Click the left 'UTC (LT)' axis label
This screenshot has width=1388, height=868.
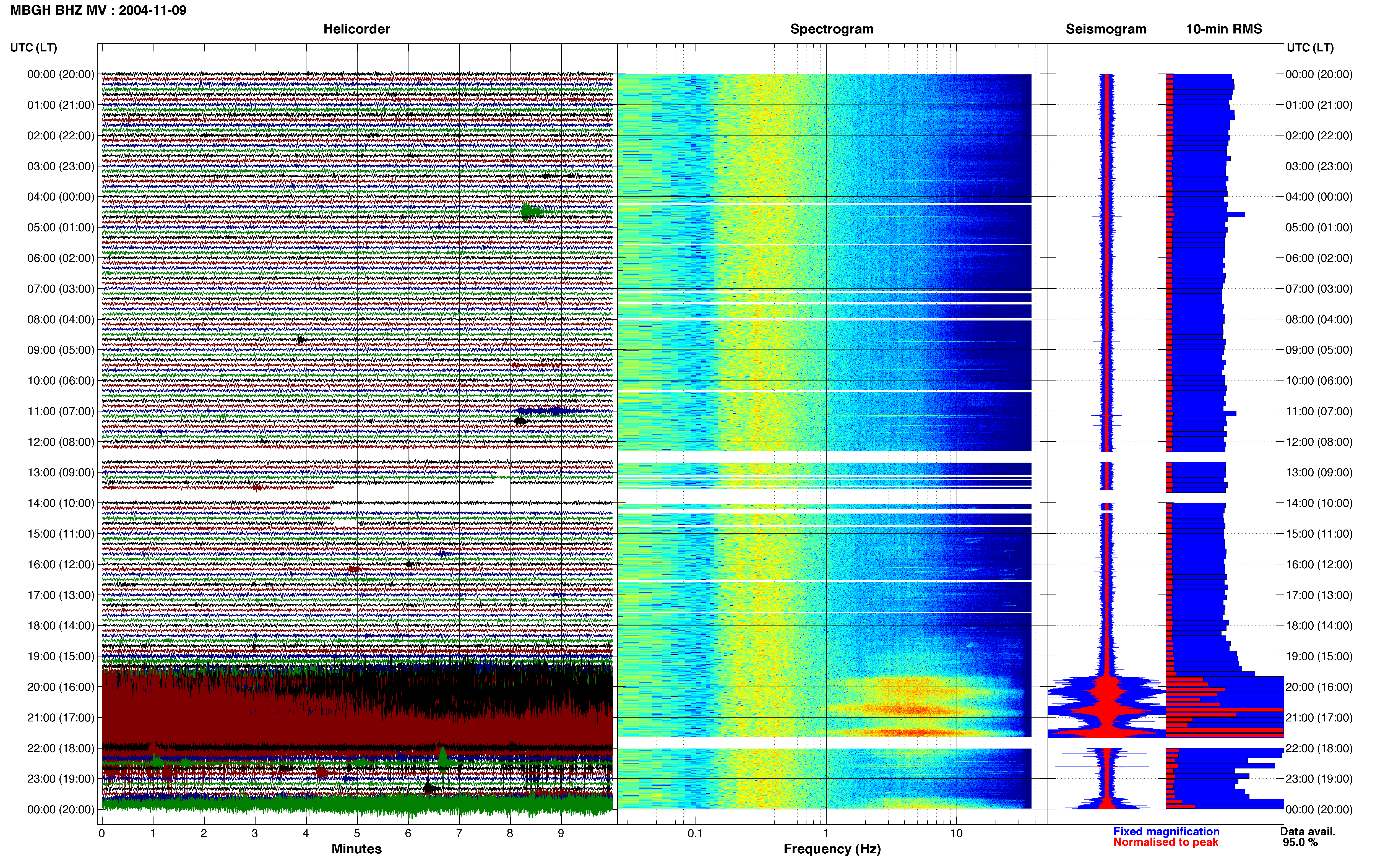[33, 48]
